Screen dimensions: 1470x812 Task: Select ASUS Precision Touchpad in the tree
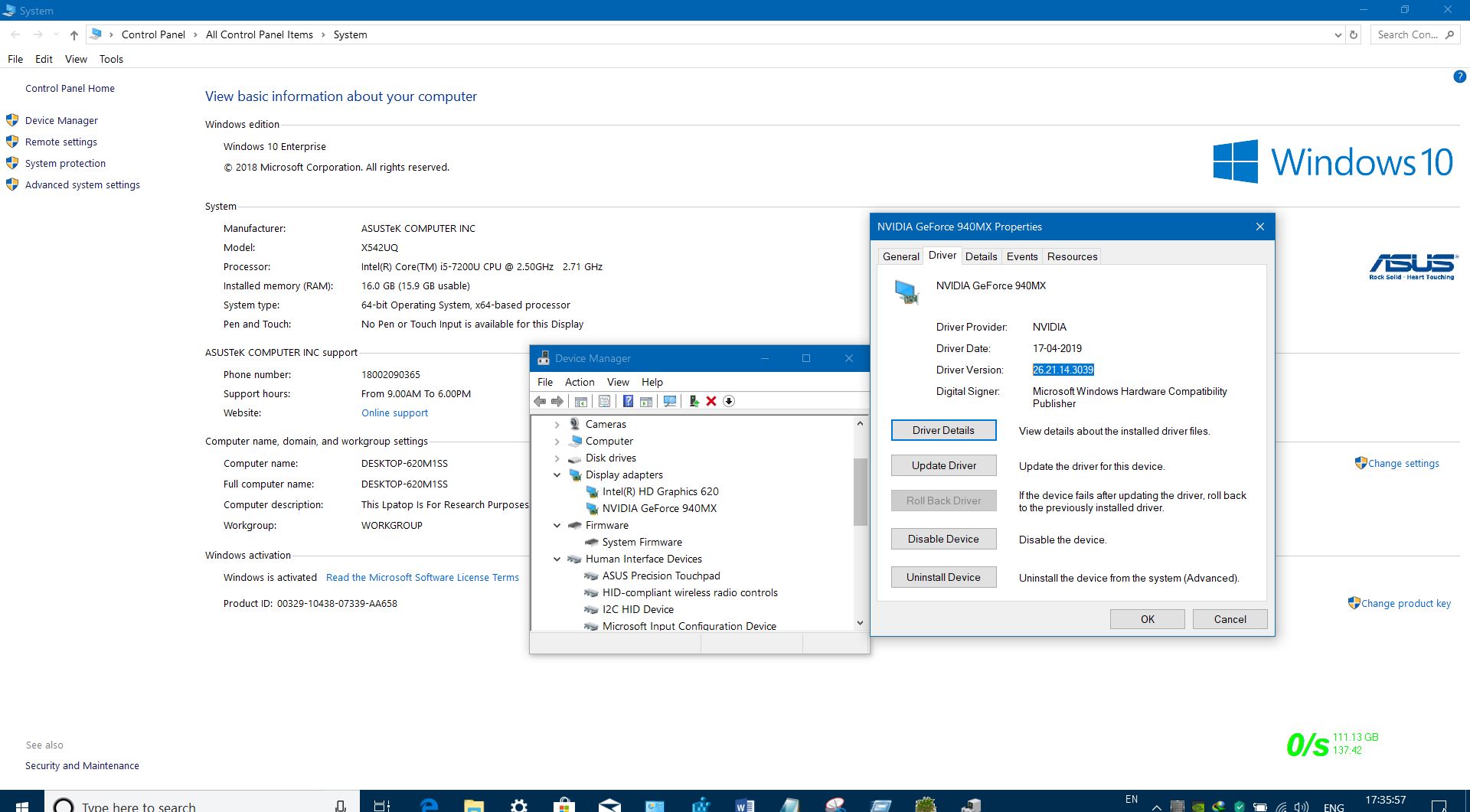pyautogui.click(x=661, y=576)
